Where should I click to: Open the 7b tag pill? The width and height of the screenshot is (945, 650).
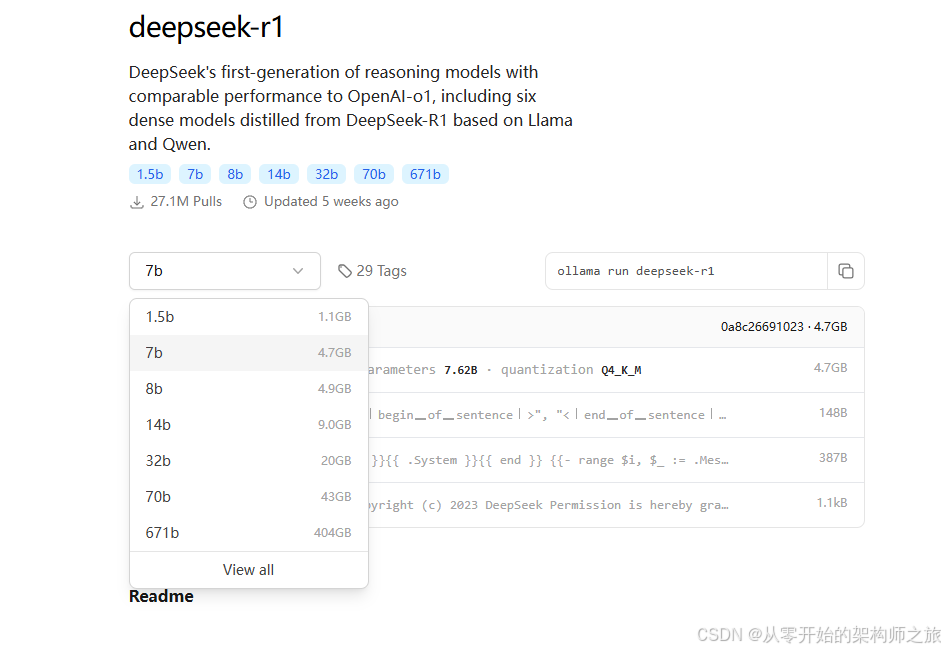[194, 173]
